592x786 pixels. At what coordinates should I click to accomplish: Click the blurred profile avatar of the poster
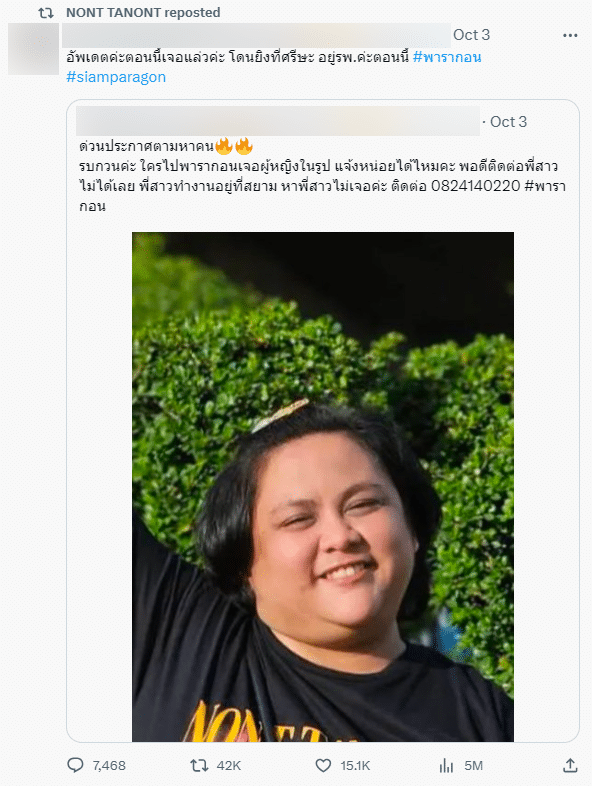tap(34, 49)
